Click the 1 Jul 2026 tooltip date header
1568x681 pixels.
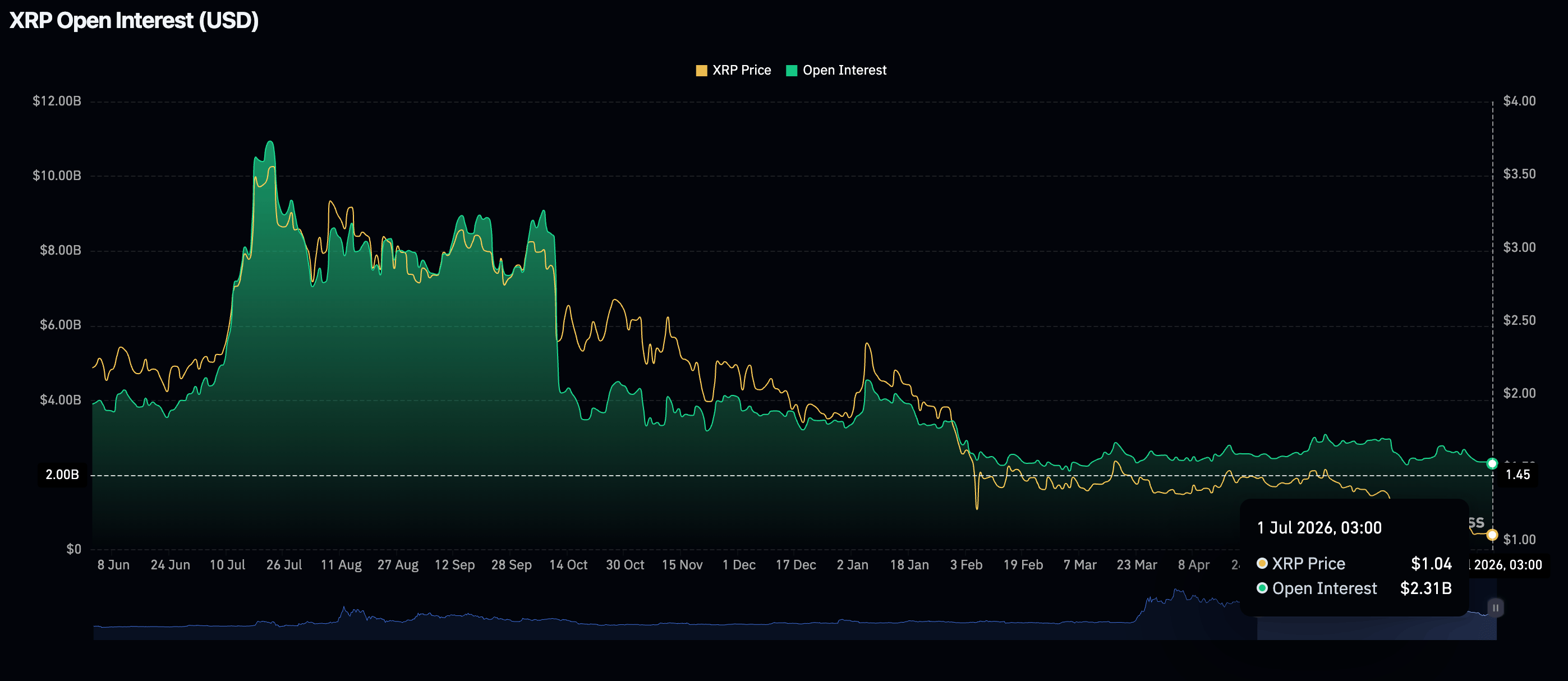pyautogui.click(x=1319, y=528)
